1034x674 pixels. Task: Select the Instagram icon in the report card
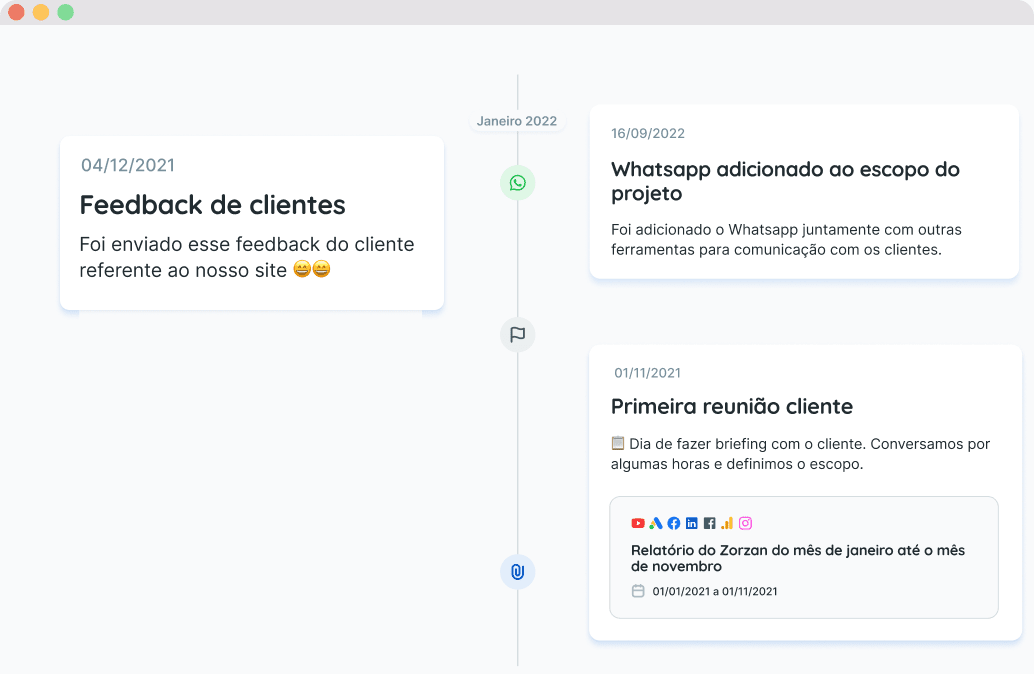746,523
